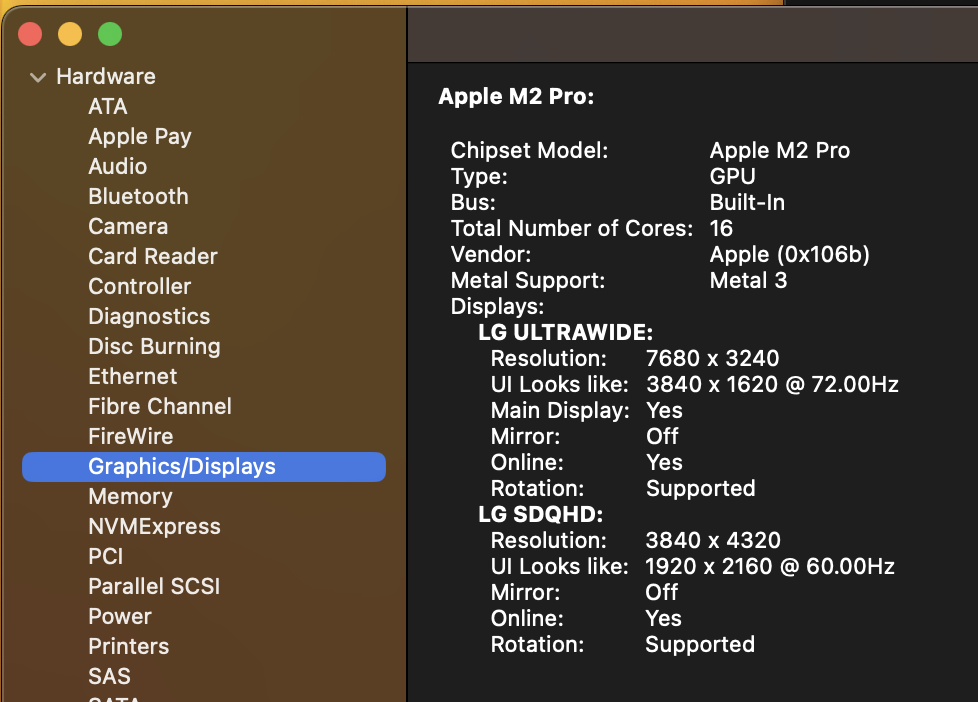
Task: Open the FireWire entry
Action: pos(131,436)
